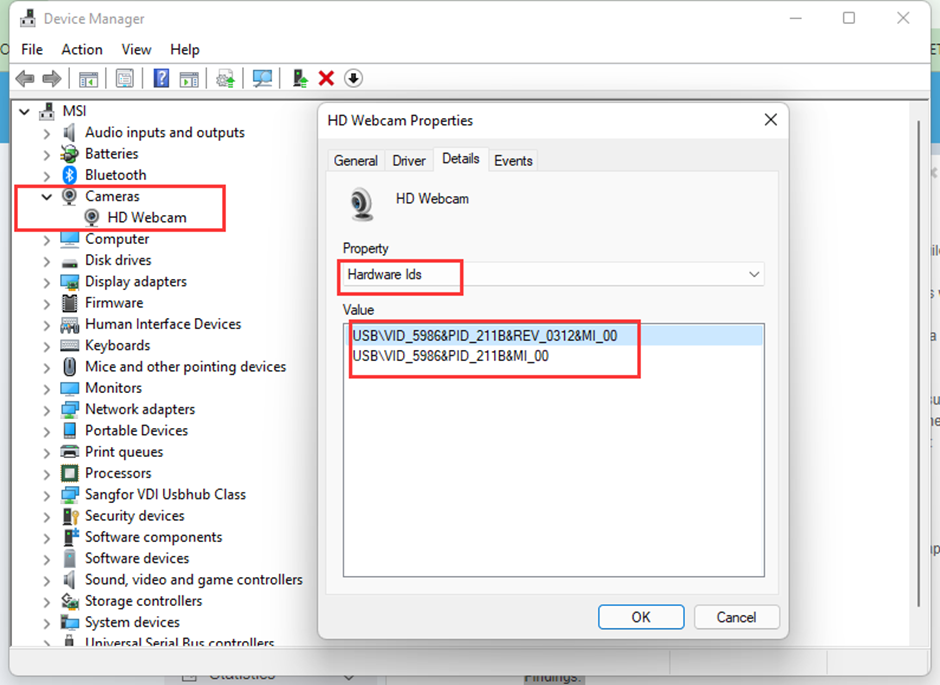
Task: Select the Portable Devices item
Action: [136, 431]
